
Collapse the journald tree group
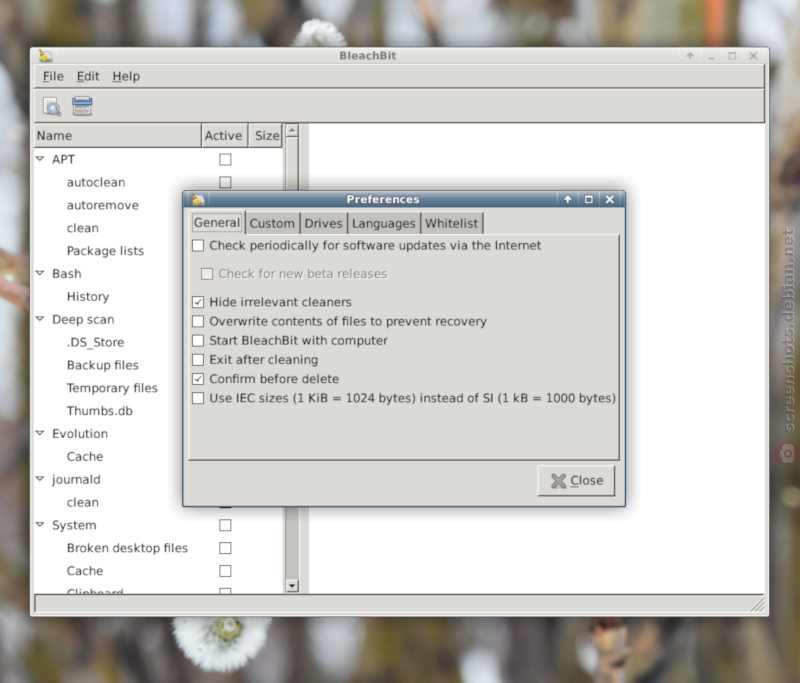pos(40,479)
